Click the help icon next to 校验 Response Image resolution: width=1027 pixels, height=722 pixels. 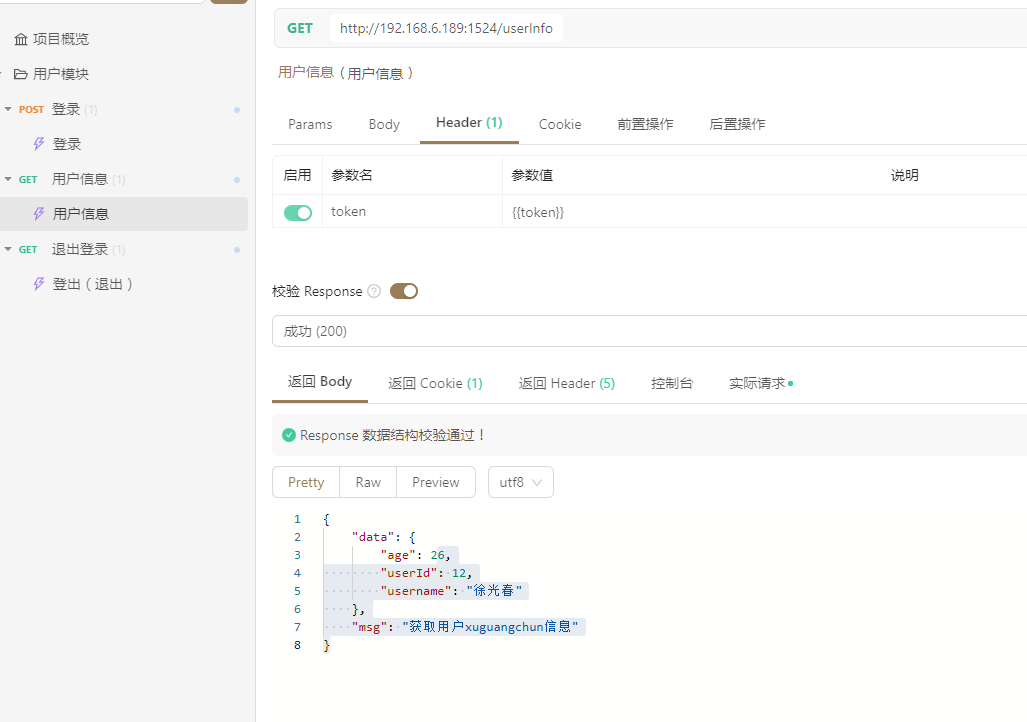click(374, 291)
